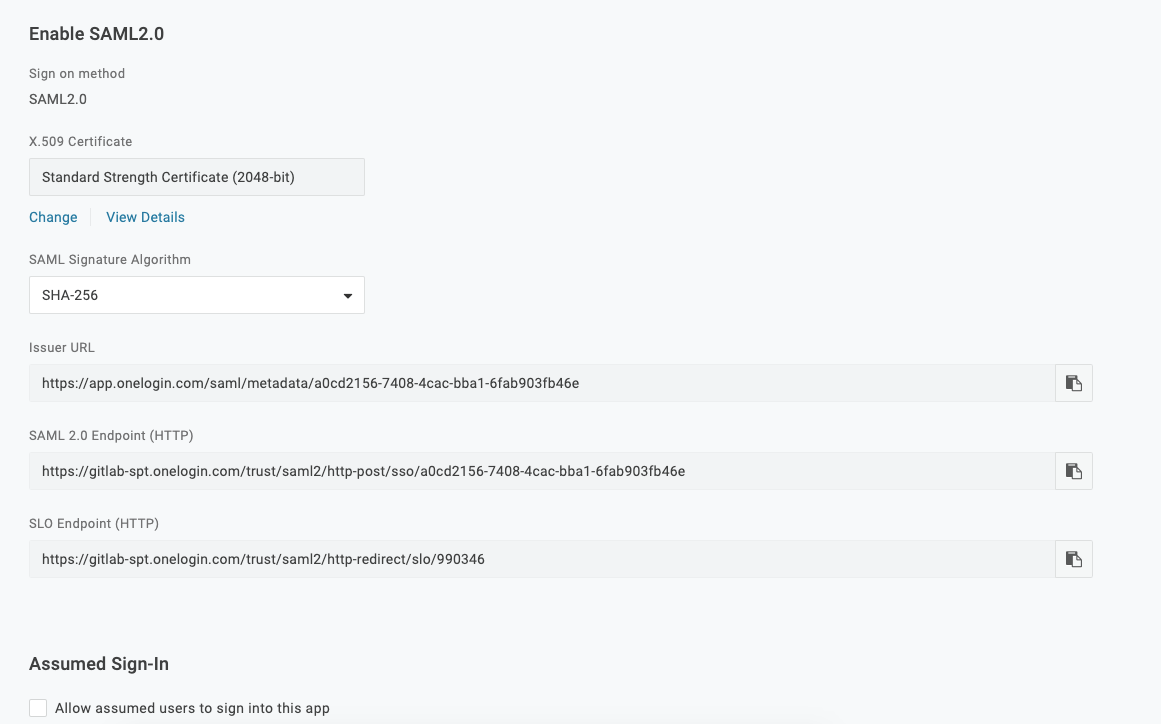This screenshot has width=1161, height=724.
Task: Click the copy icon beside the Issuer URL
Action: point(1073,383)
